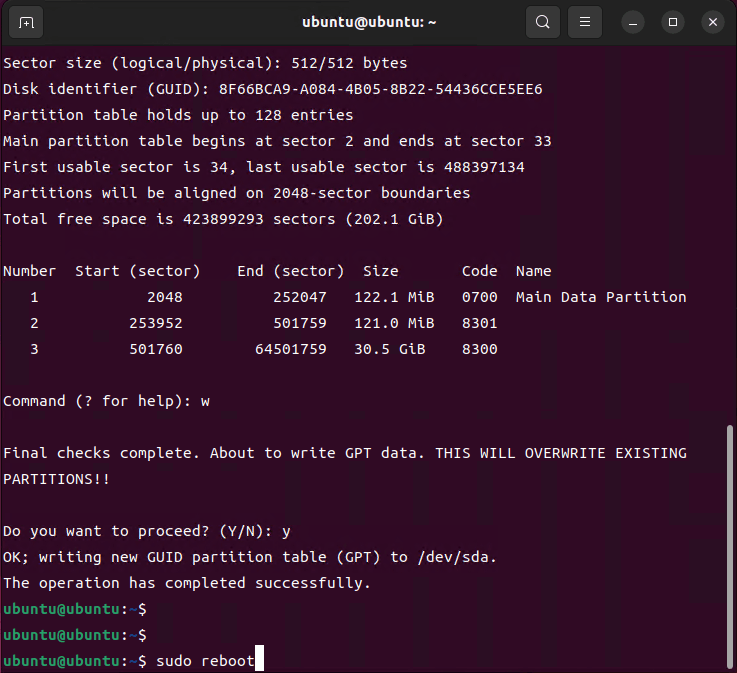Click the Main Data Partition name

coord(601,297)
